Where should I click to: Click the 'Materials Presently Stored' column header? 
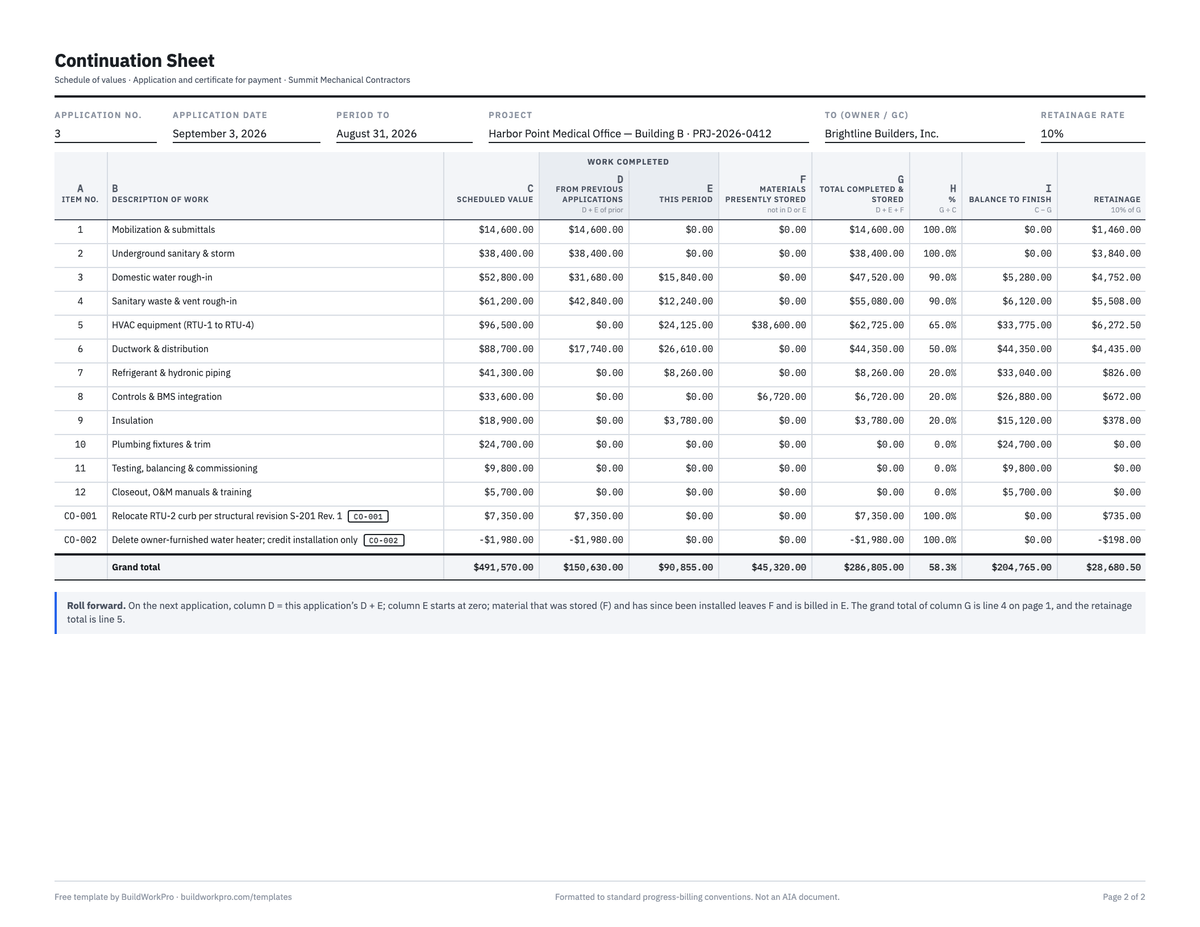click(765, 194)
